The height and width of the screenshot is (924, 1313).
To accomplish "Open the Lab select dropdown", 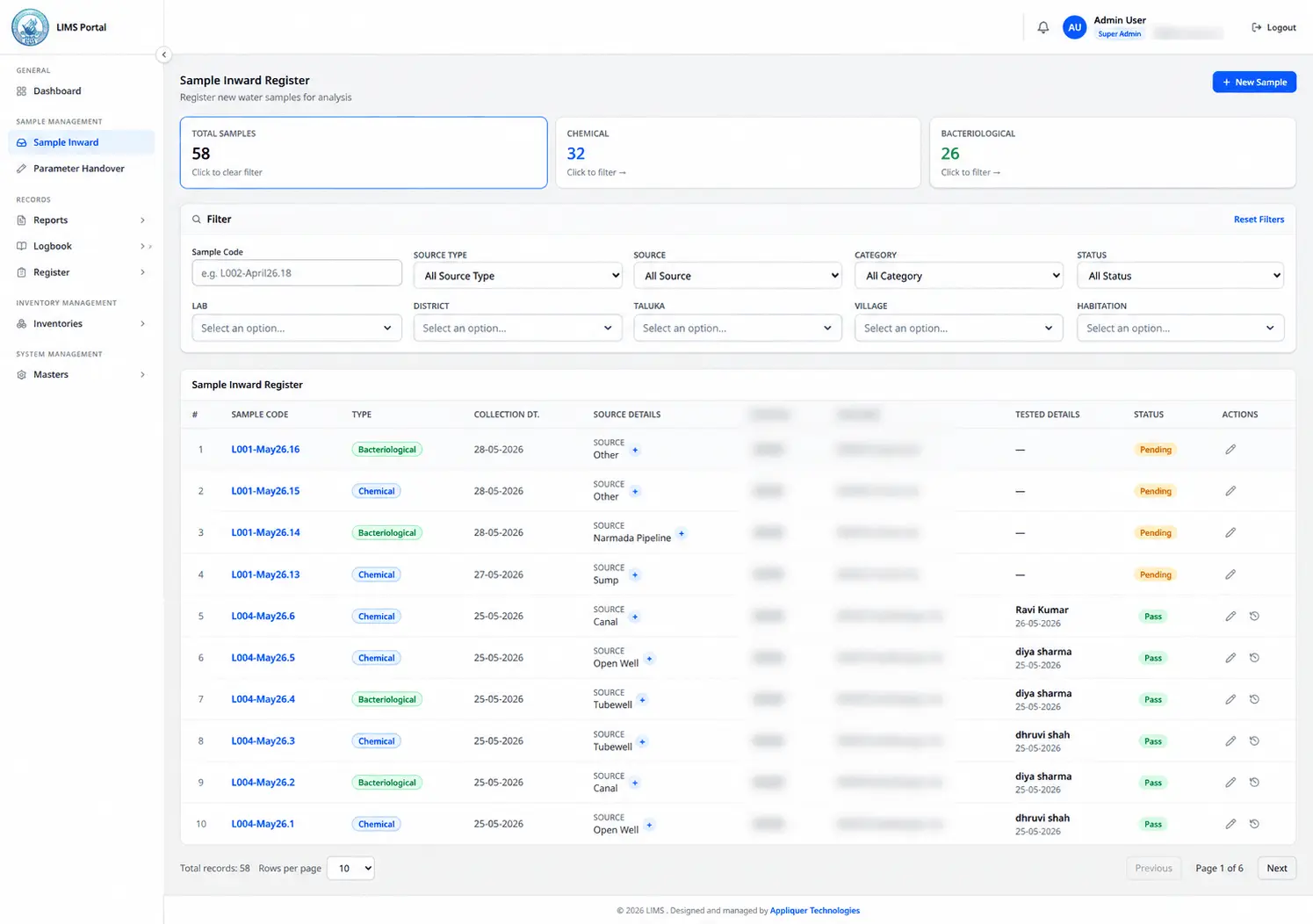I will click(x=297, y=328).
